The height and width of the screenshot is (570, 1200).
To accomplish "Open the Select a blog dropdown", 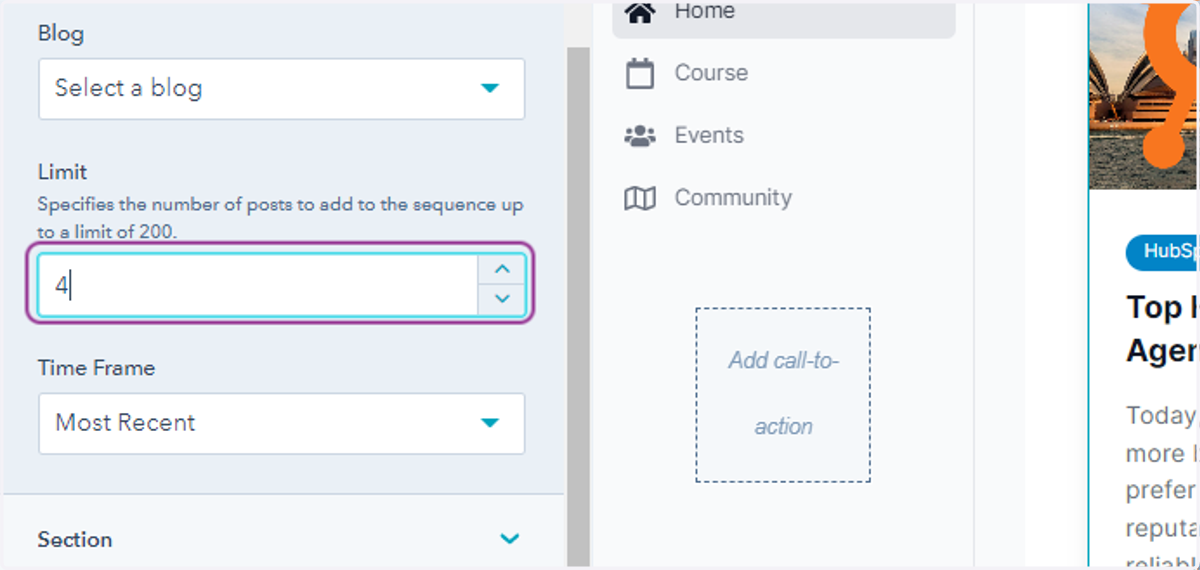I will click(281, 89).
